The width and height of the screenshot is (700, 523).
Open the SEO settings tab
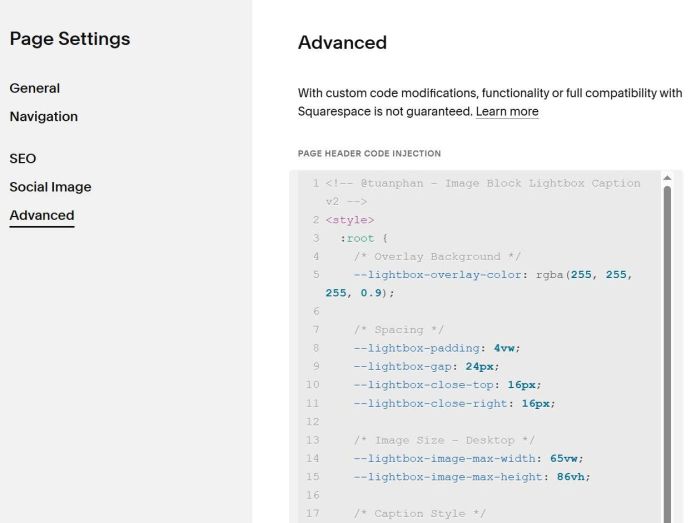[23, 158]
